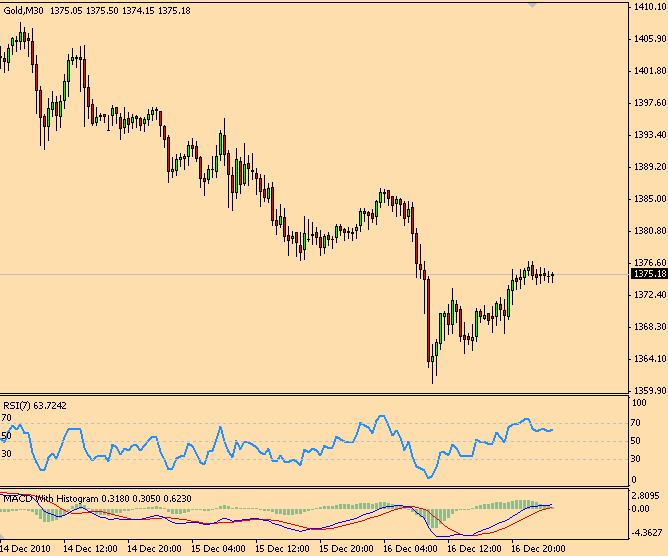
Task: Click the RSI(7) 63.7242 indicator label
Action: pyautogui.click(x=35, y=406)
